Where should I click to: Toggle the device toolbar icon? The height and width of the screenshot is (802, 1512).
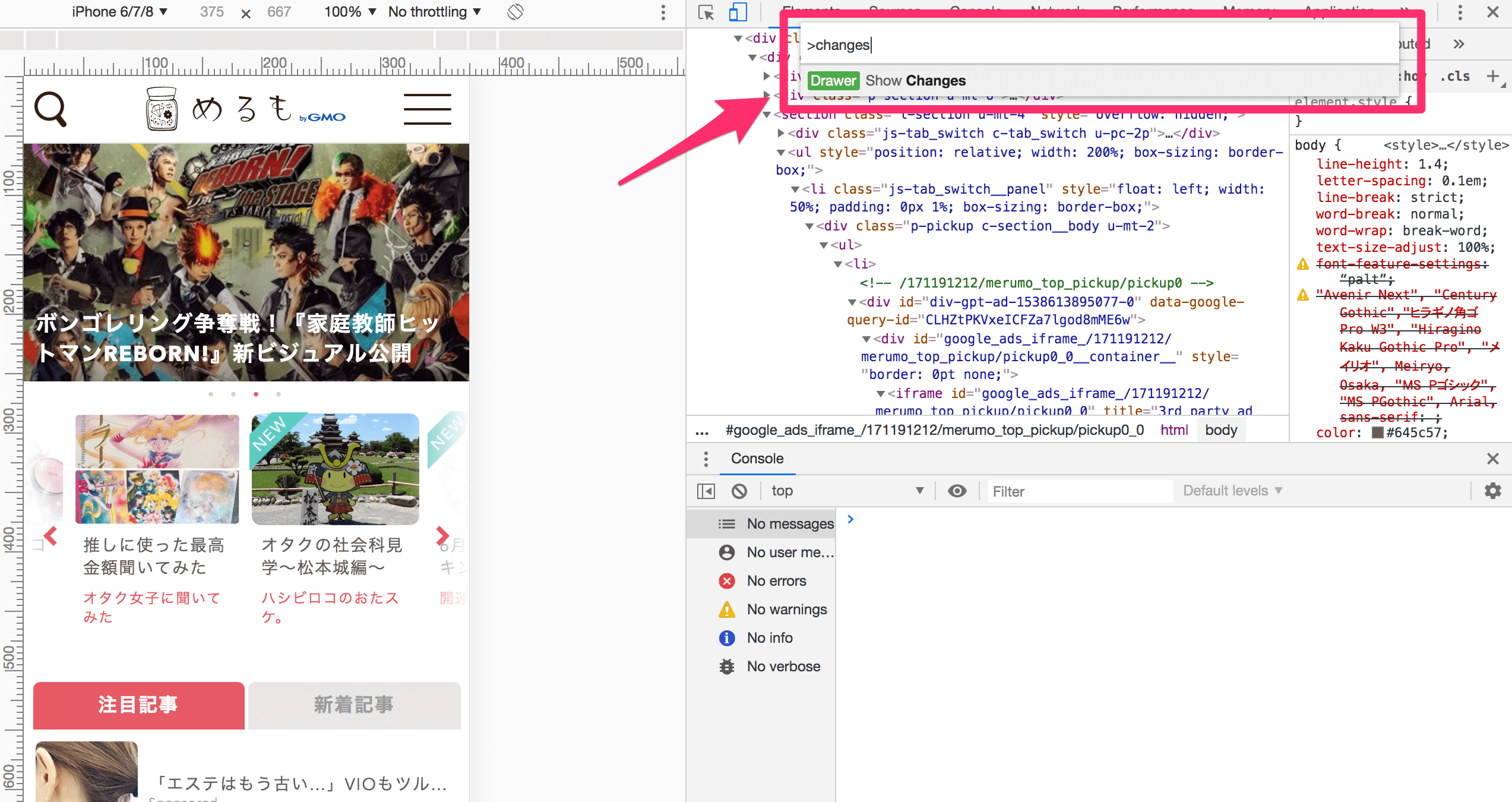(x=738, y=12)
